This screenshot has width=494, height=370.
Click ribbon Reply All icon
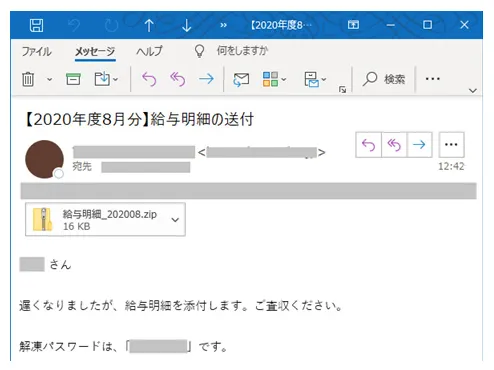coord(178,79)
